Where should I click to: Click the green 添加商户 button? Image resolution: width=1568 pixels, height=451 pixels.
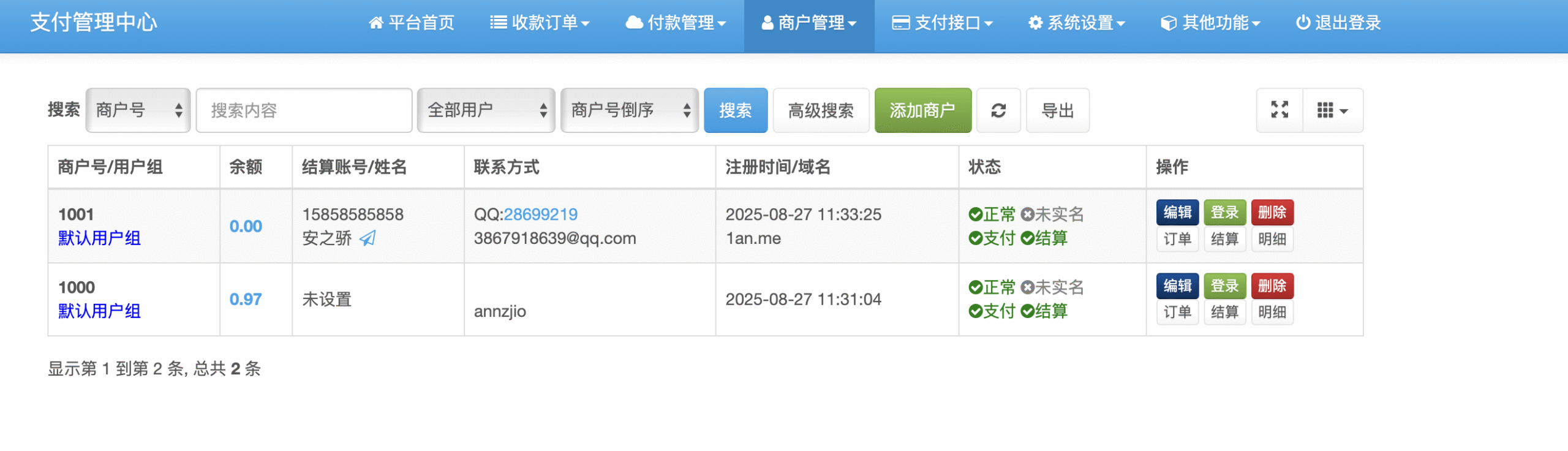[x=922, y=110]
